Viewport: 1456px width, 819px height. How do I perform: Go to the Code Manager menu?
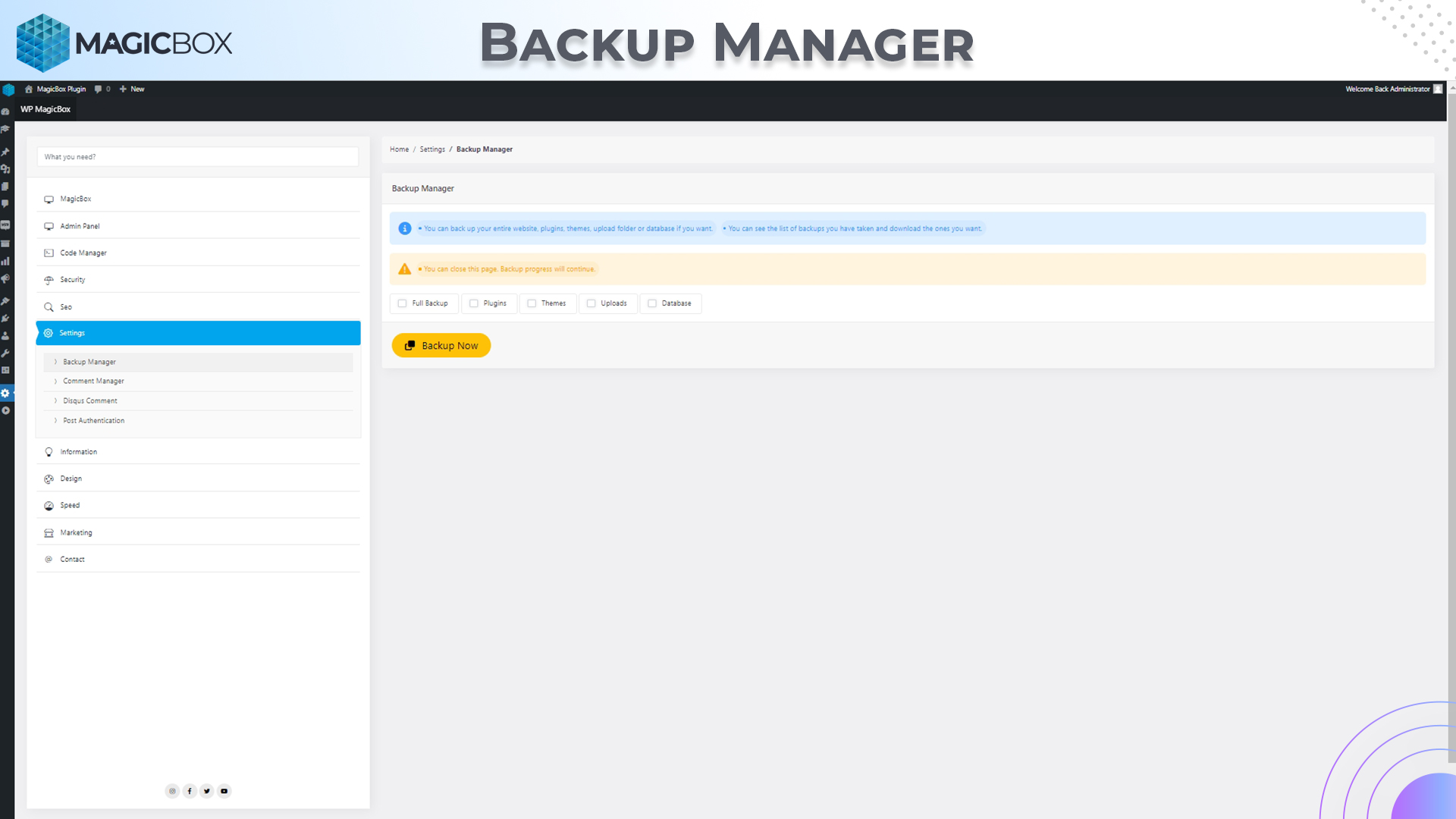[198, 253]
